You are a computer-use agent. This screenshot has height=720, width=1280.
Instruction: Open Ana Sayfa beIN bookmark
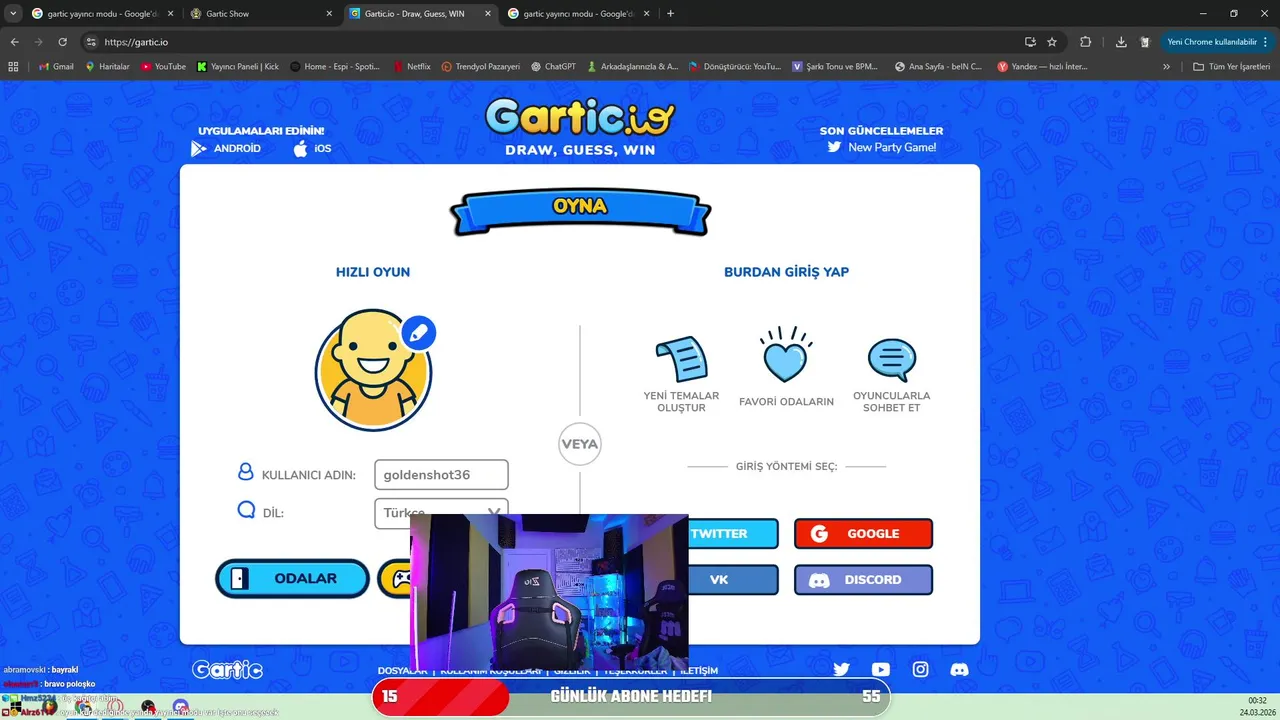click(938, 67)
